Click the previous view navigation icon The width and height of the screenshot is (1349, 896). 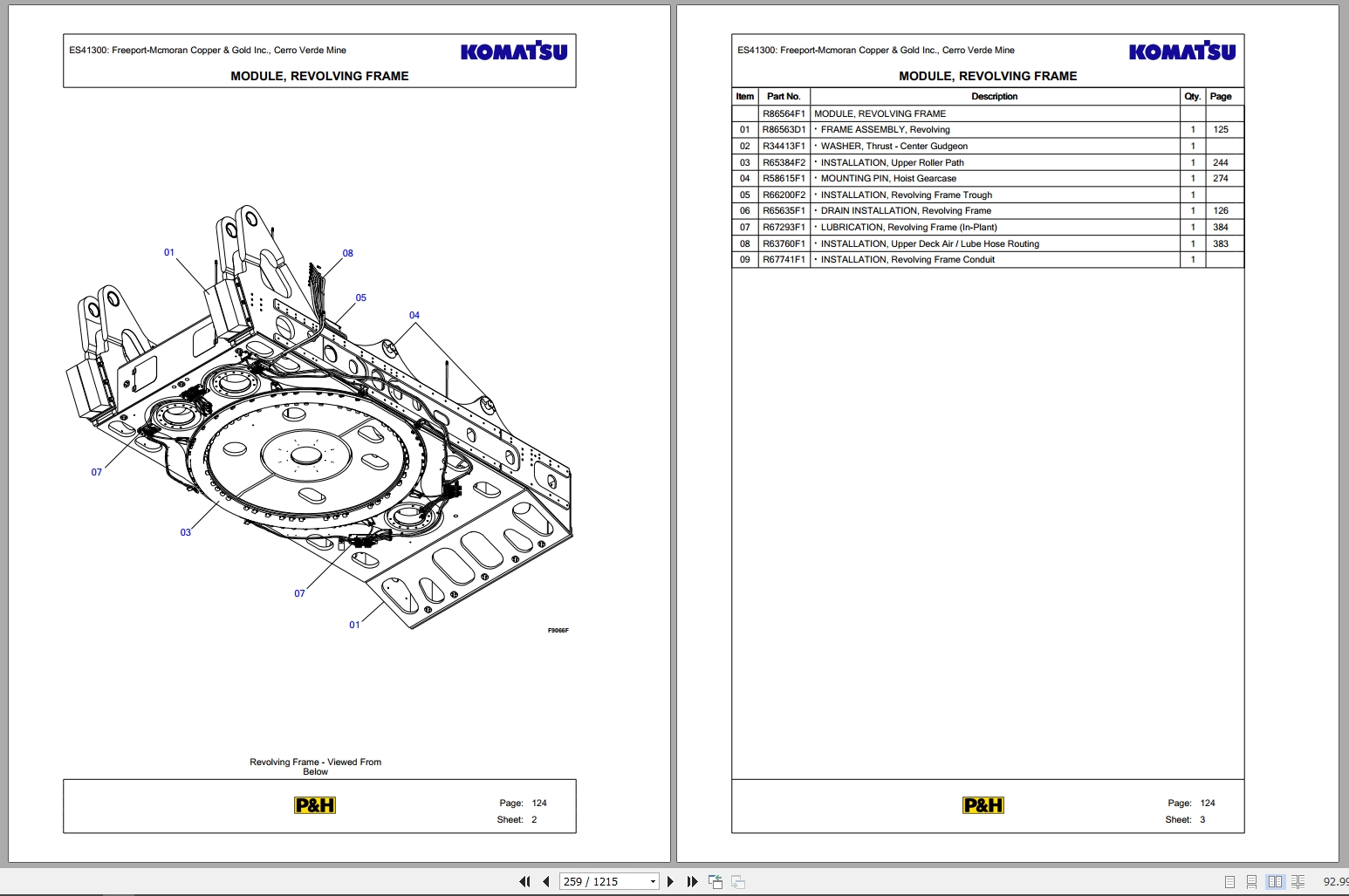point(716,881)
